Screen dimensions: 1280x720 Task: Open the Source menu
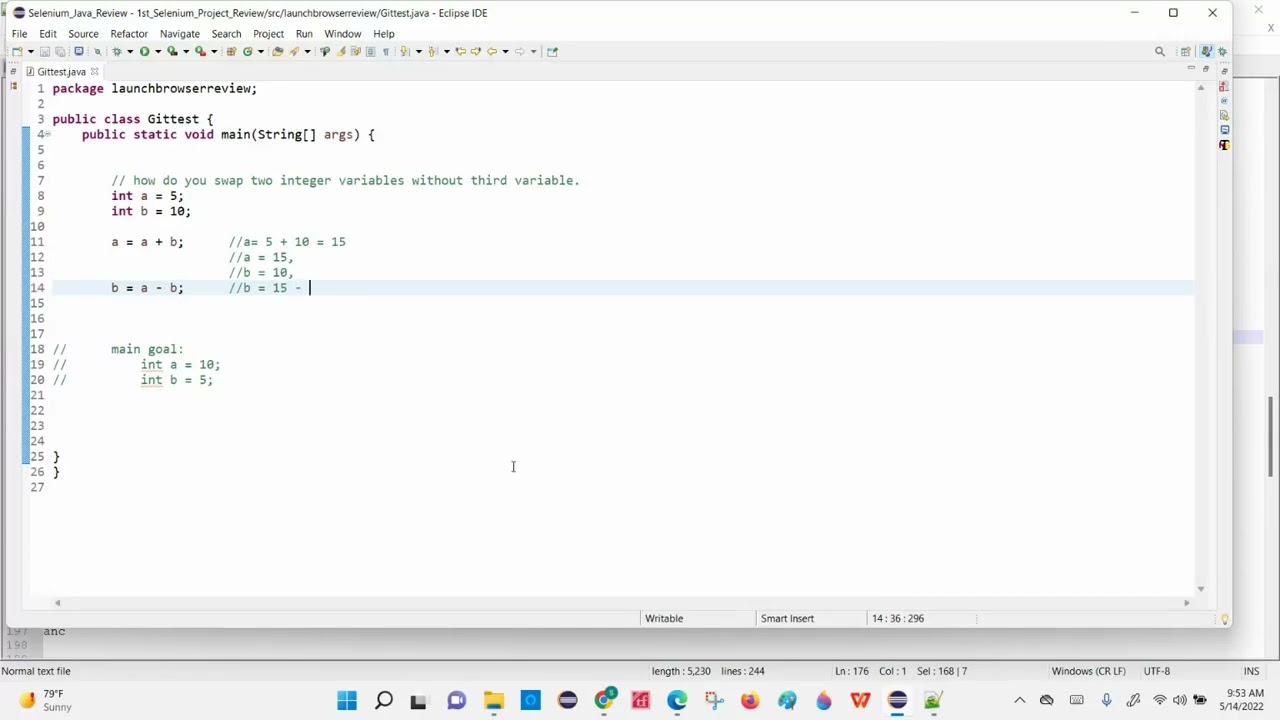click(83, 33)
